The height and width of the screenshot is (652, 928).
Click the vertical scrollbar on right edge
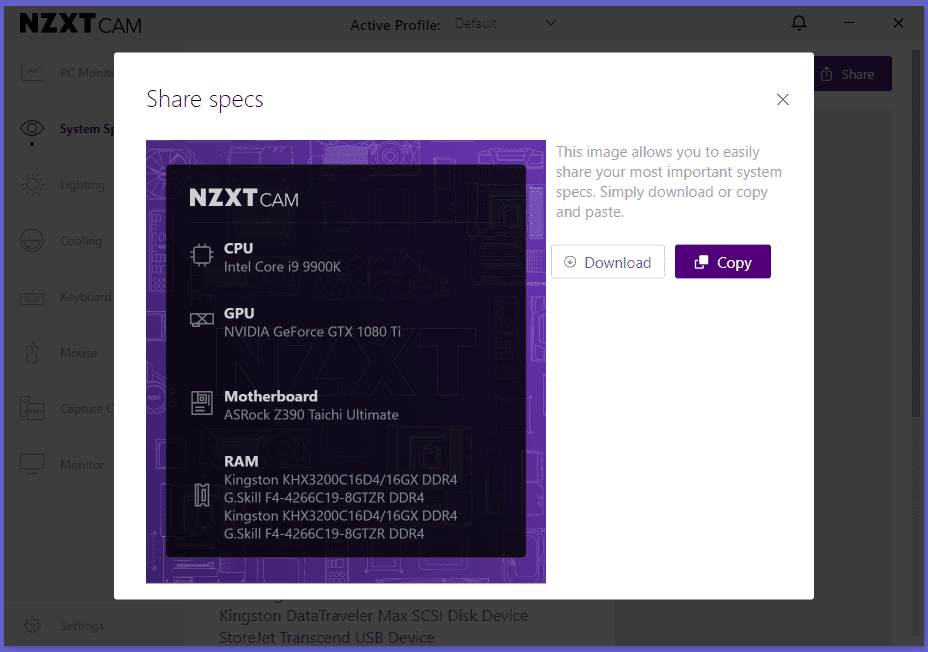(916, 237)
